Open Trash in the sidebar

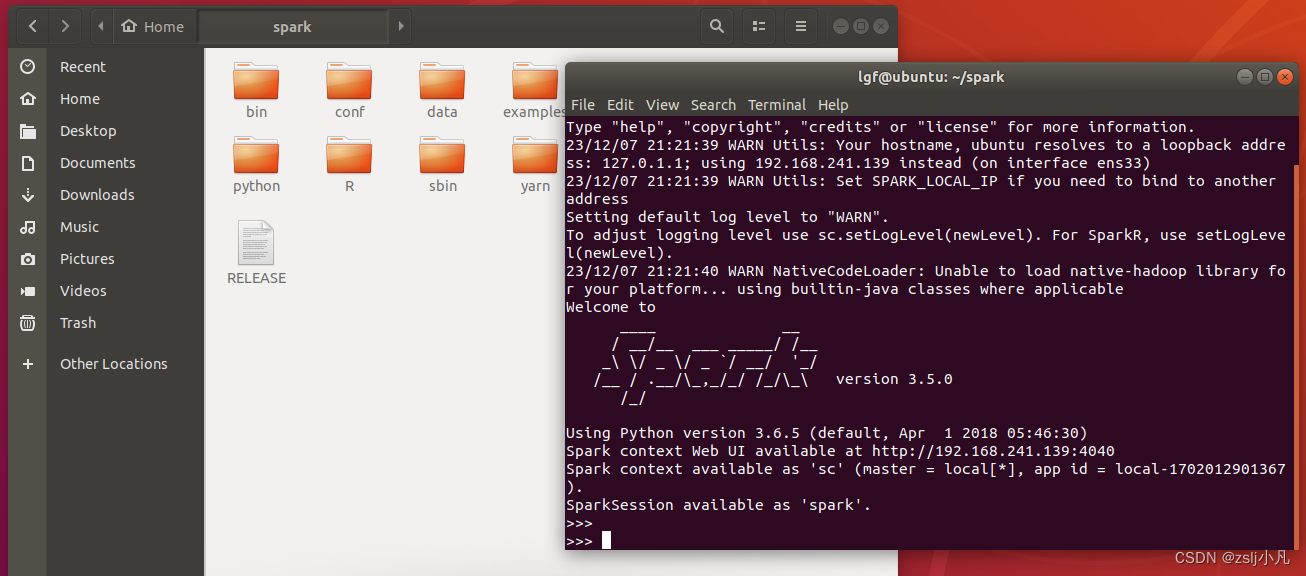[78, 323]
